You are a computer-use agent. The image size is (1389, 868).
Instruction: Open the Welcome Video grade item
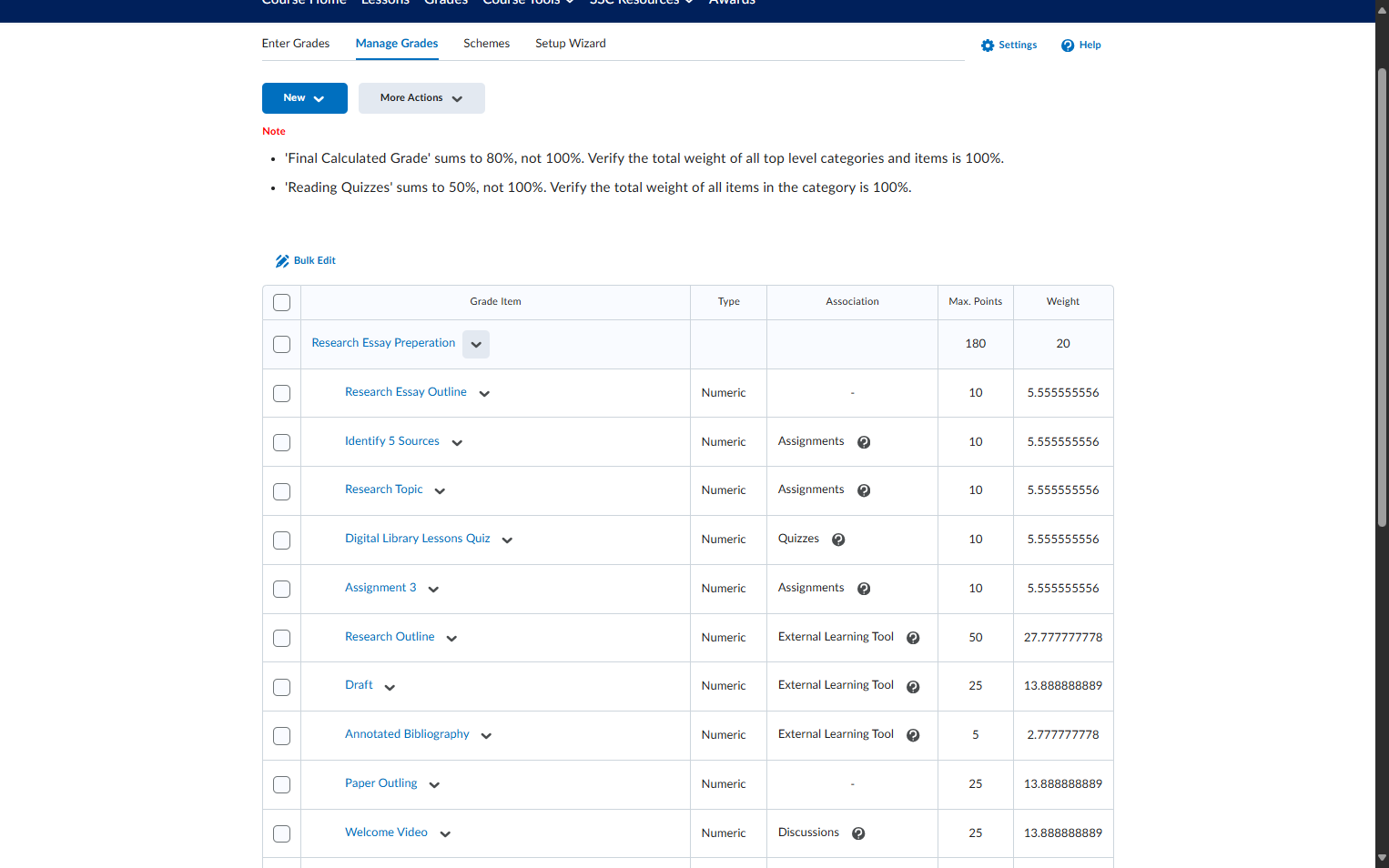tap(386, 833)
